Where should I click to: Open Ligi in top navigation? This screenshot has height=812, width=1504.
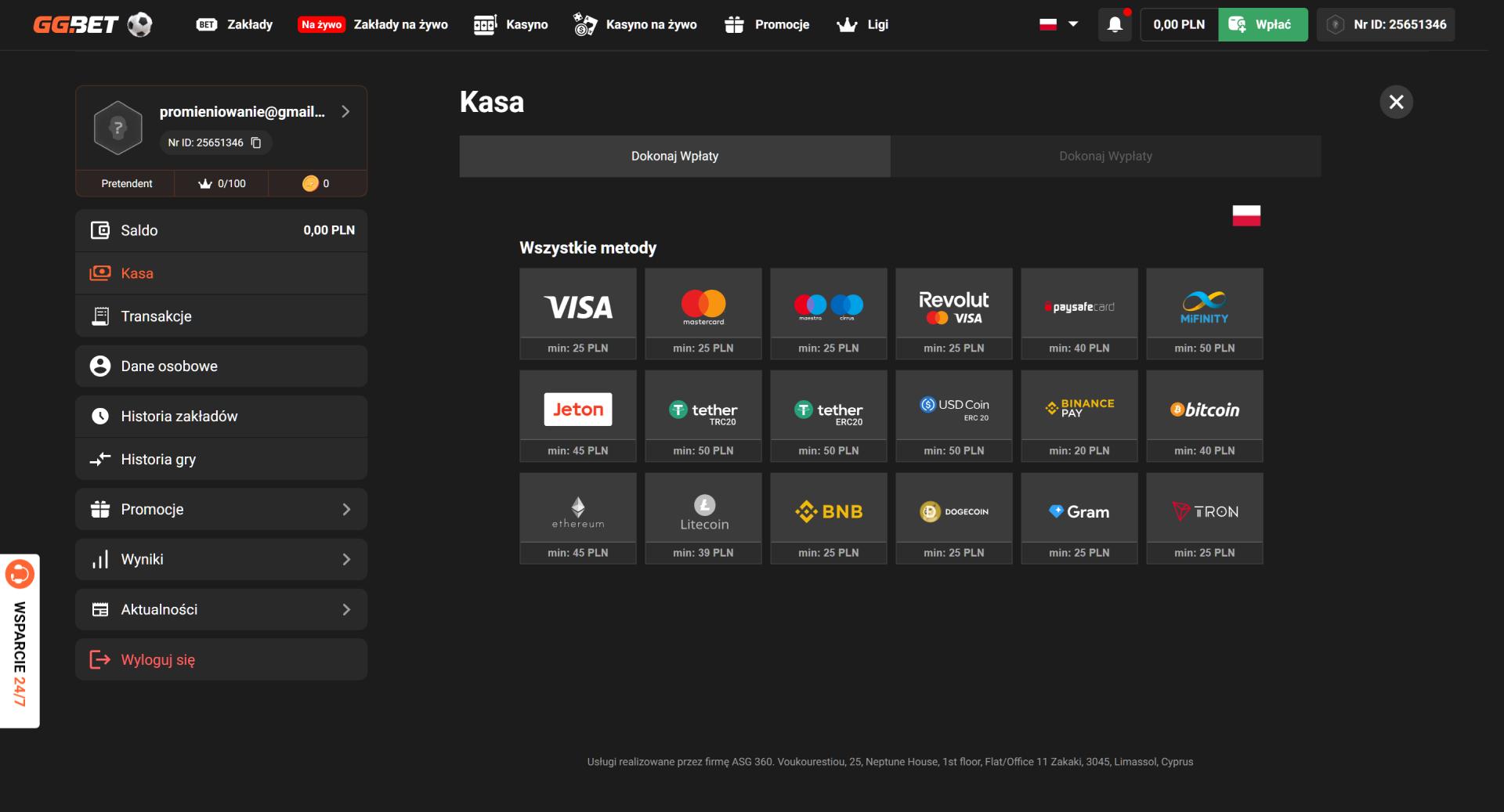(x=862, y=24)
